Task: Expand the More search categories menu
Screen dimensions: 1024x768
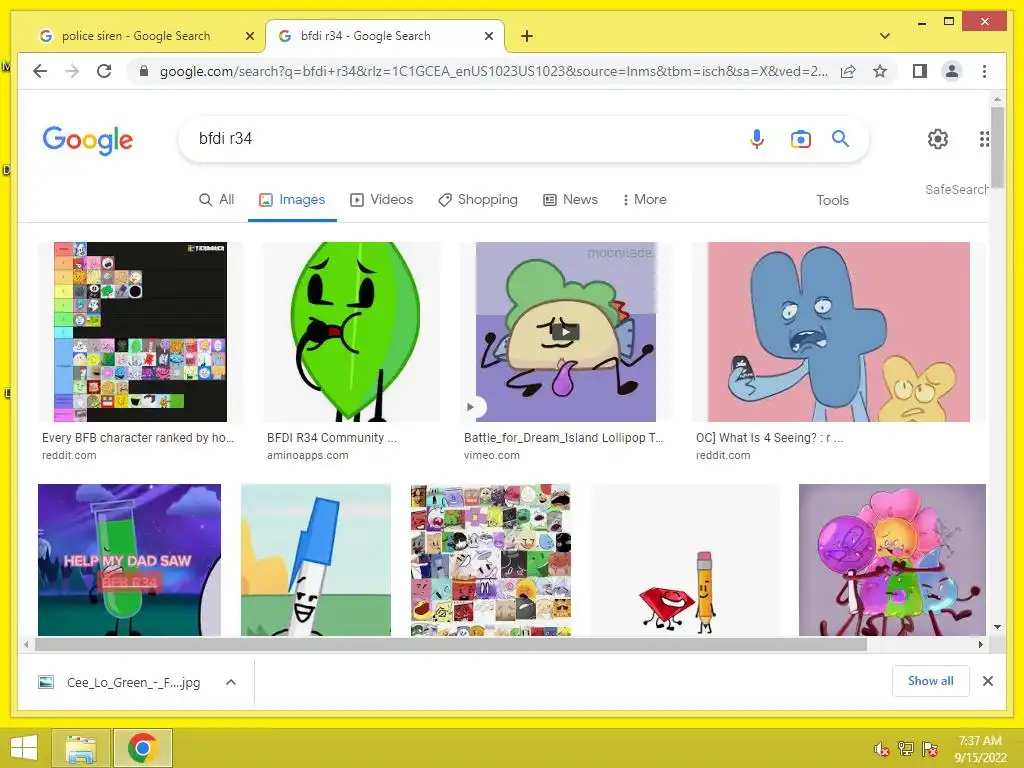Action: click(645, 200)
